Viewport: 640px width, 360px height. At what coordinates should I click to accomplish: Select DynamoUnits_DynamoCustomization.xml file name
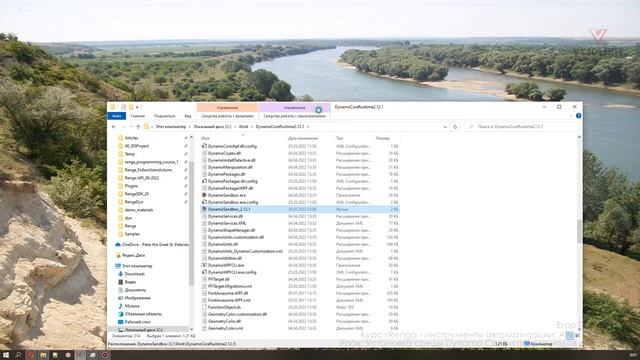click(245, 251)
